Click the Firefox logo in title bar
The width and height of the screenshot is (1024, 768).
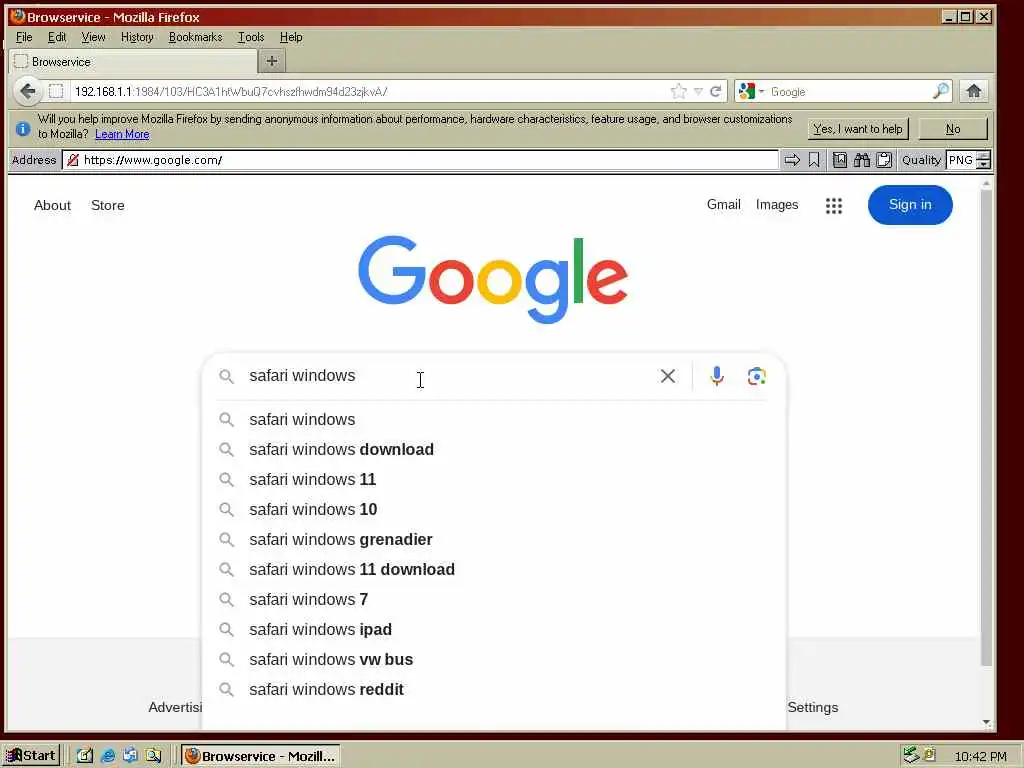pos(17,16)
